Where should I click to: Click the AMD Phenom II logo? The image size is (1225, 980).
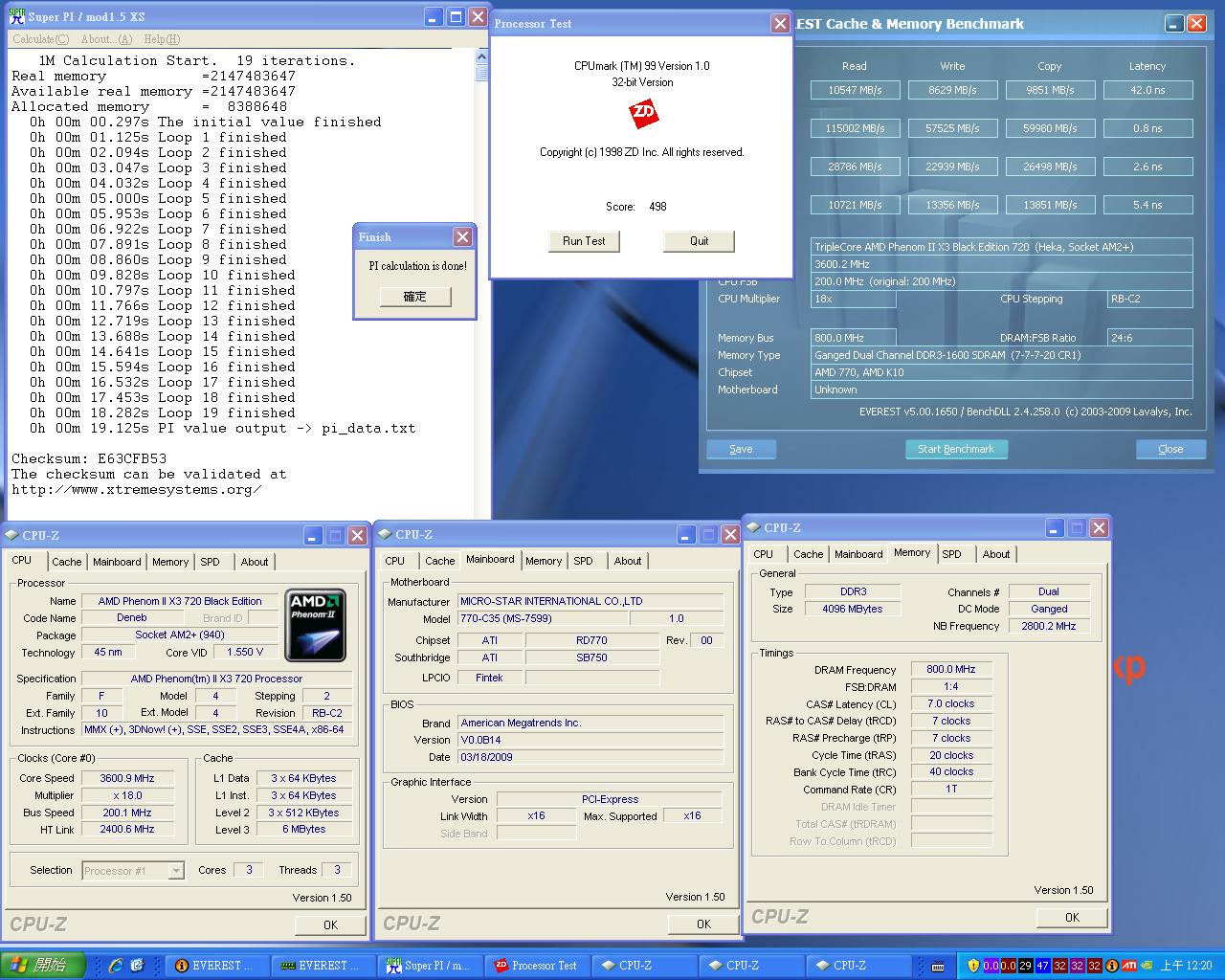coord(316,626)
